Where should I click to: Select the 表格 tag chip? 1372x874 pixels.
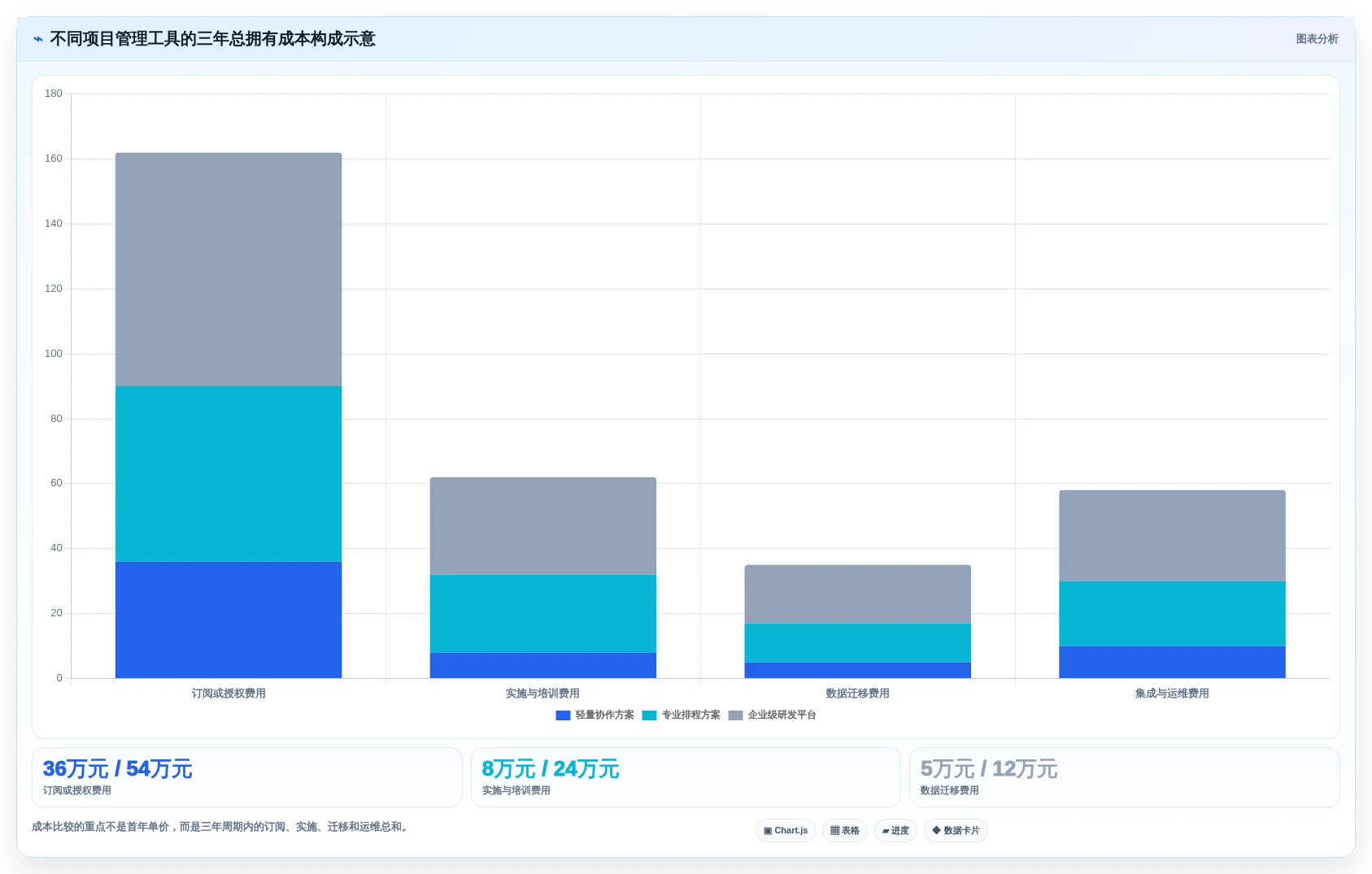point(845,831)
